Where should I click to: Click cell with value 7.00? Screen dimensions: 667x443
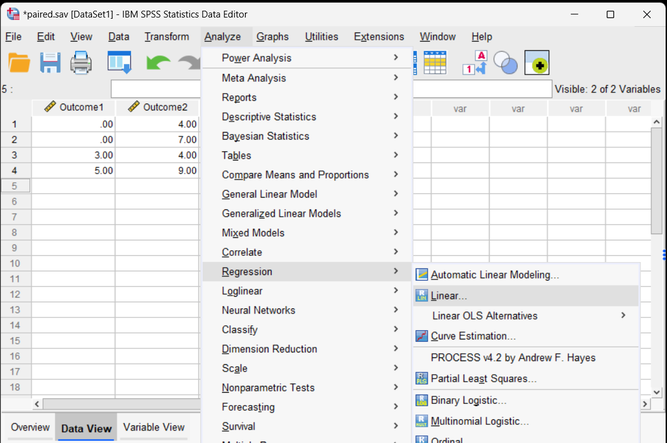click(157, 140)
